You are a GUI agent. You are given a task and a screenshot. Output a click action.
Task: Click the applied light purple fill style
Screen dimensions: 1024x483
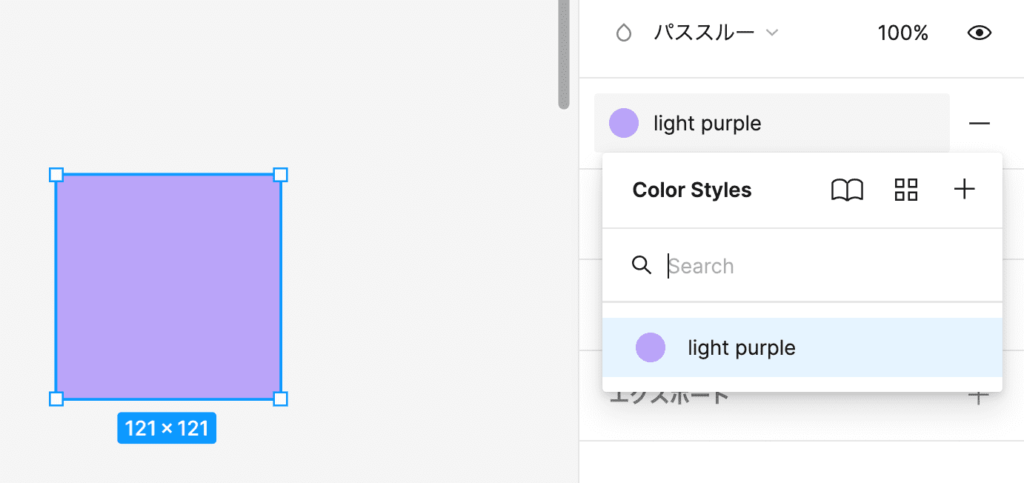coord(707,123)
